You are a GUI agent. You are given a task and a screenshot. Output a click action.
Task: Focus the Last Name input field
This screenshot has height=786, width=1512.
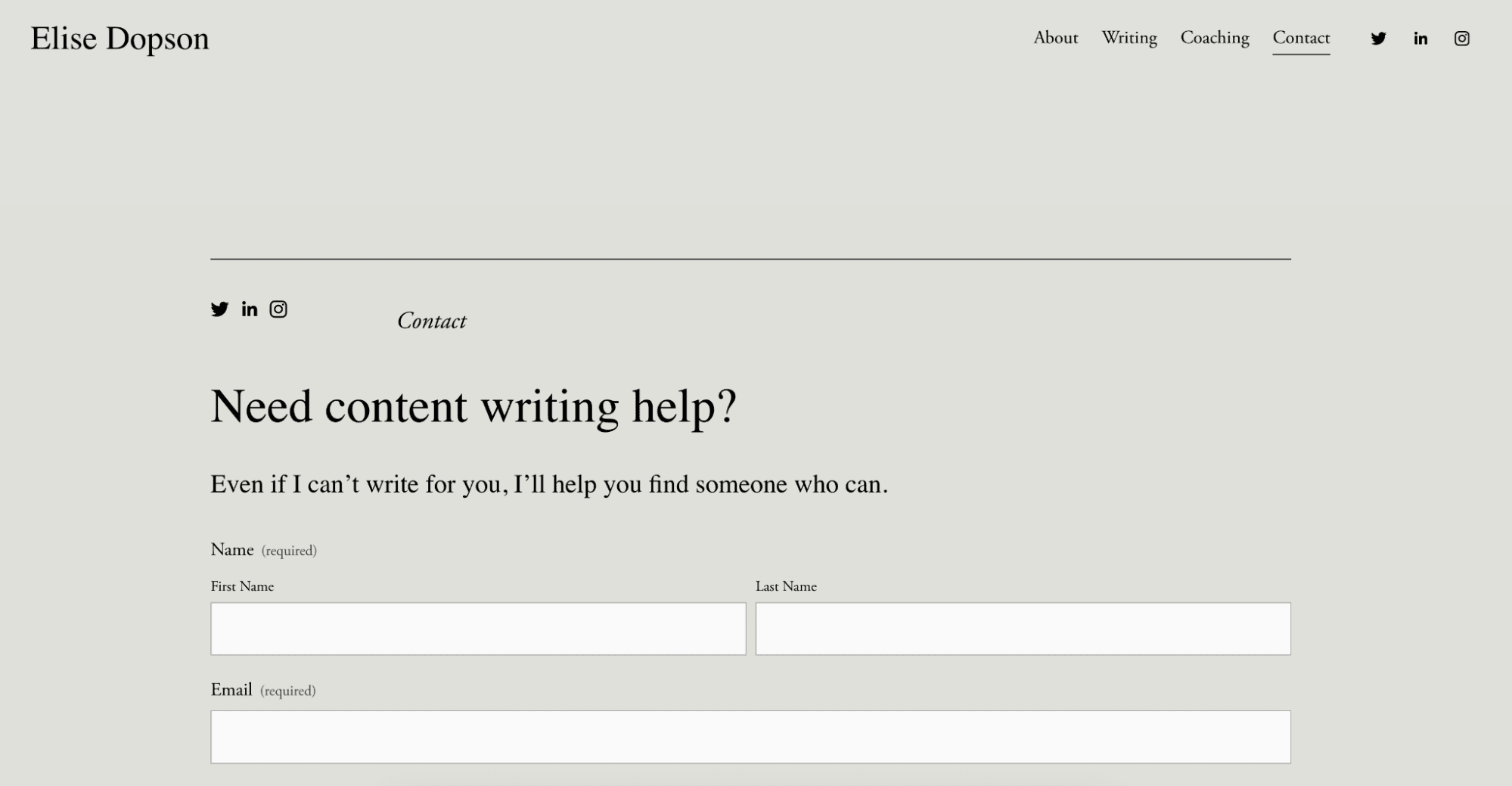coord(1023,629)
